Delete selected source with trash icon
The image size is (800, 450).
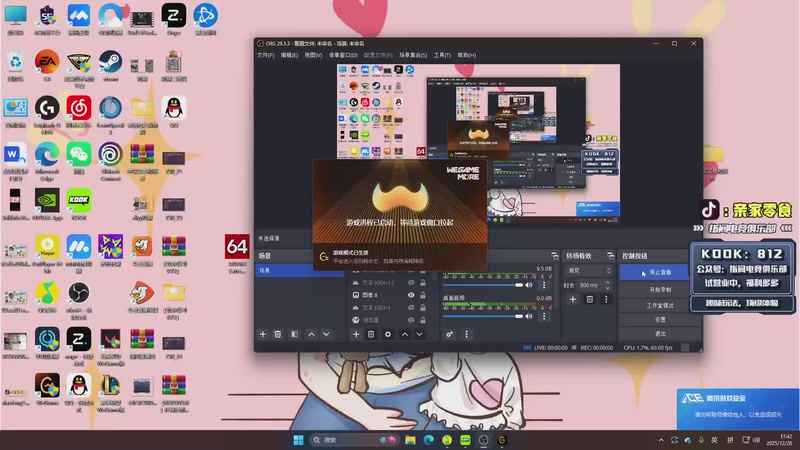(371, 334)
